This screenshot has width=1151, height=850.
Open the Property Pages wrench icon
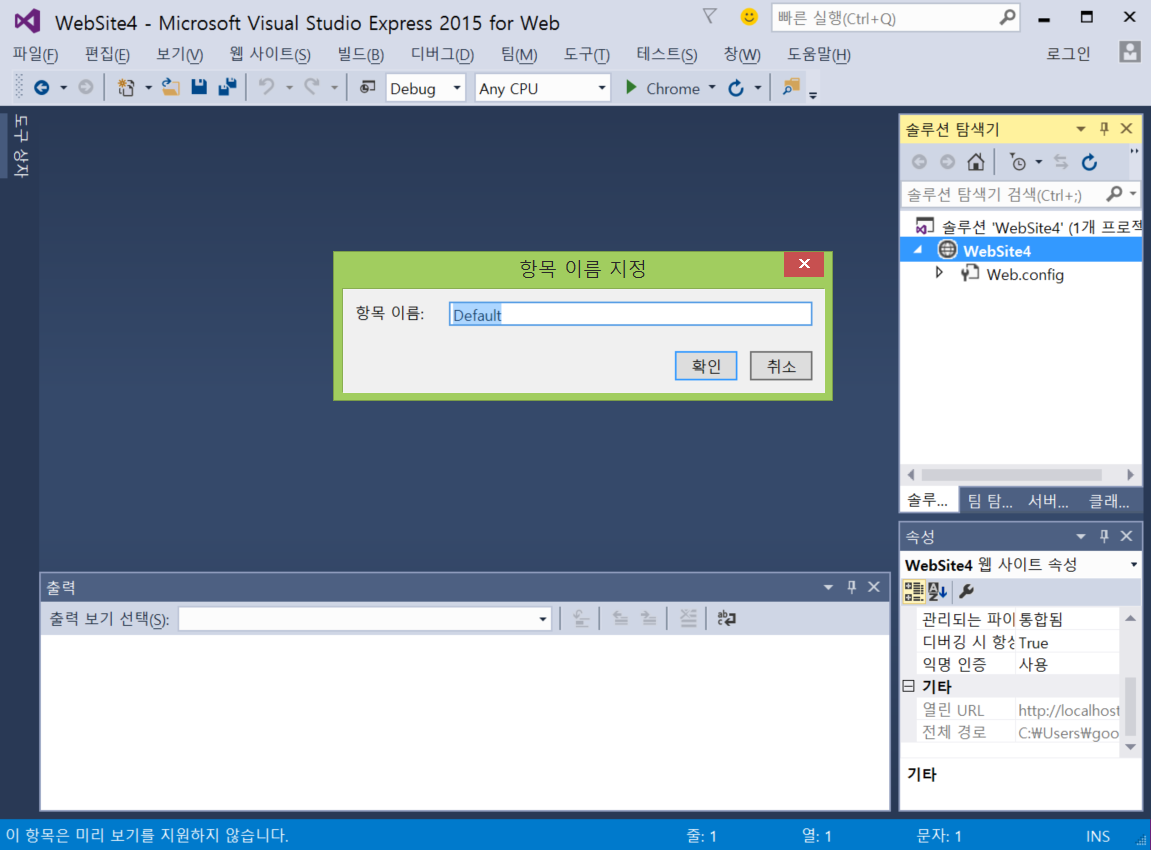[x=966, y=591]
